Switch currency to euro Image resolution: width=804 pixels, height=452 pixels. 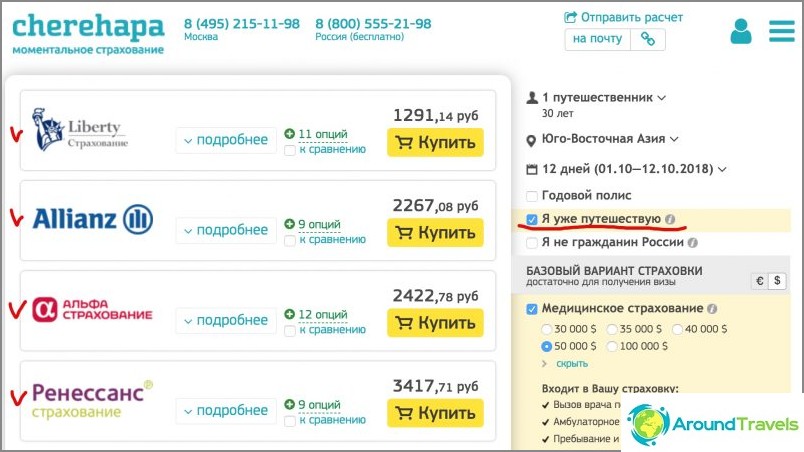click(x=760, y=281)
